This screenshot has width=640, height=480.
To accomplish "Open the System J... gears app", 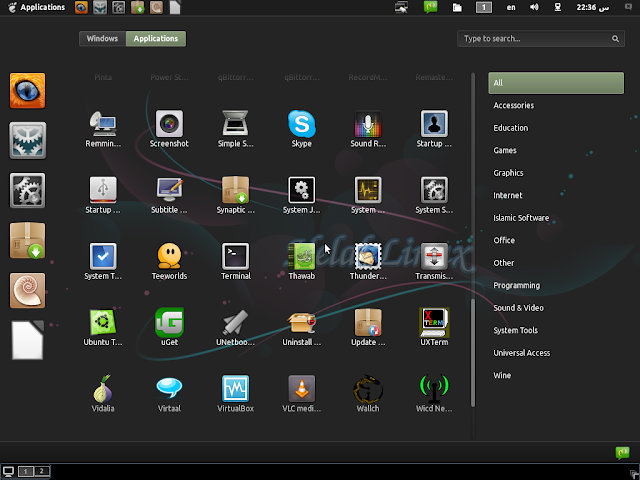I will 301,195.
